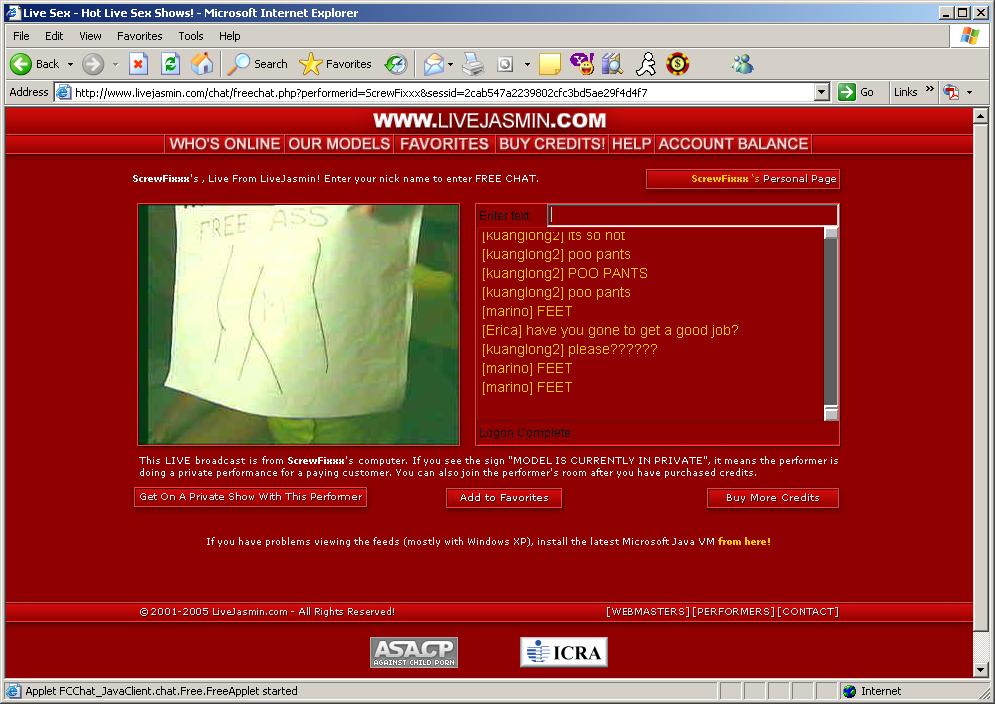Launch the Yahoo Messenger smiley icon

[582, 63]
